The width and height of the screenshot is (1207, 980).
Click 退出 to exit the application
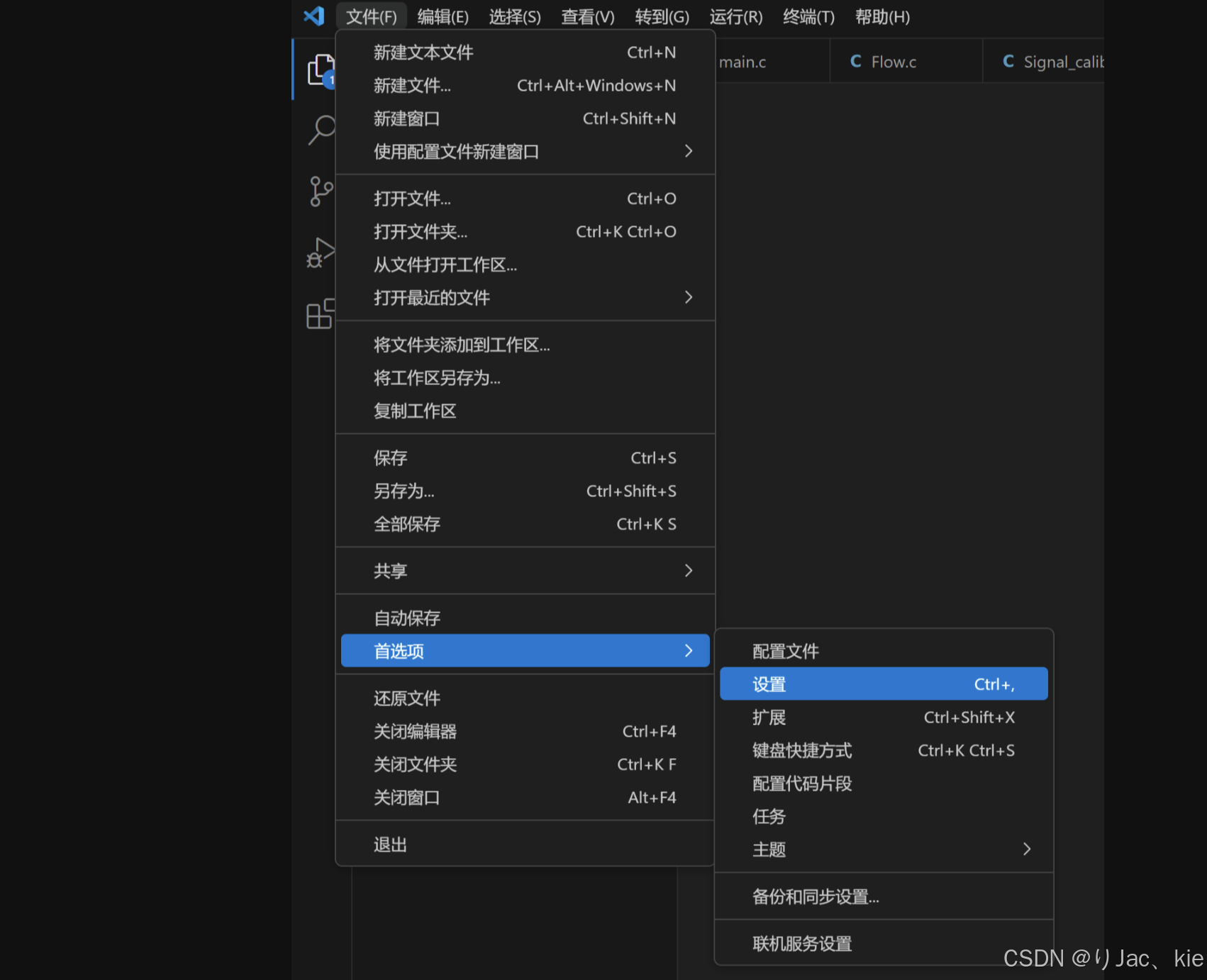(x=389, y=844)
